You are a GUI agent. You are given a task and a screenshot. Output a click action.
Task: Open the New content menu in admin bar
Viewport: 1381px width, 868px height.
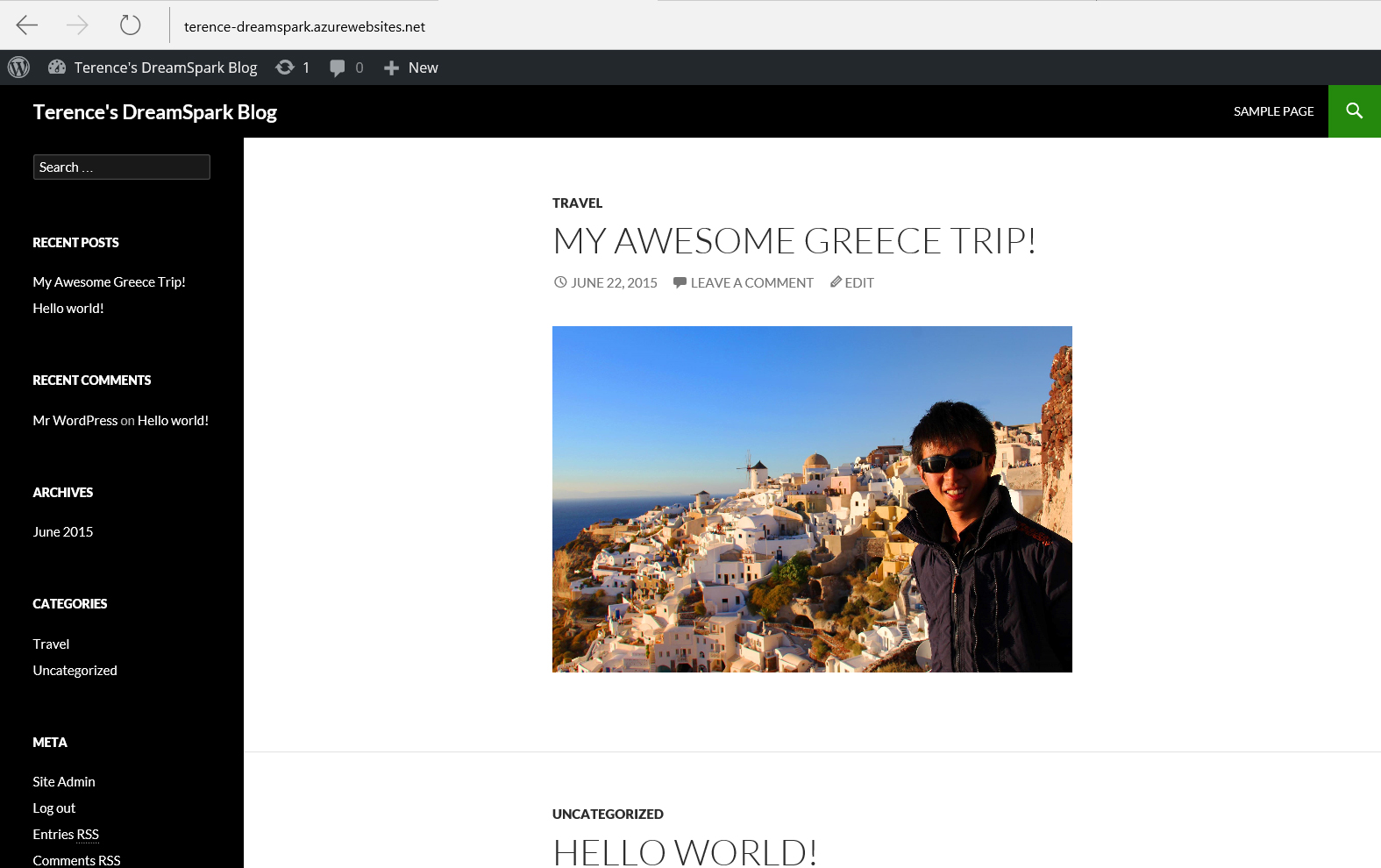tap(411, 68)
